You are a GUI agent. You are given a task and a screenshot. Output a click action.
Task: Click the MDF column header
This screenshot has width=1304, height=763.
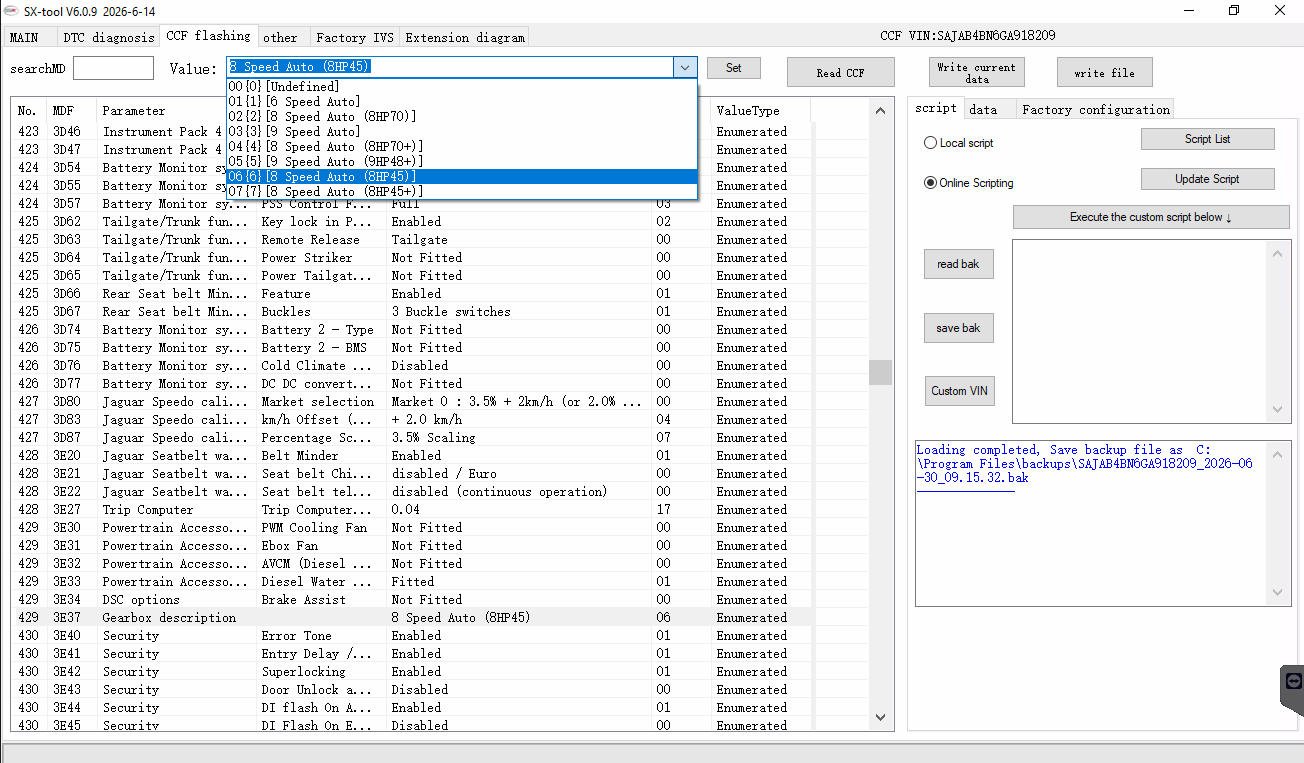(x=71, y=111)
